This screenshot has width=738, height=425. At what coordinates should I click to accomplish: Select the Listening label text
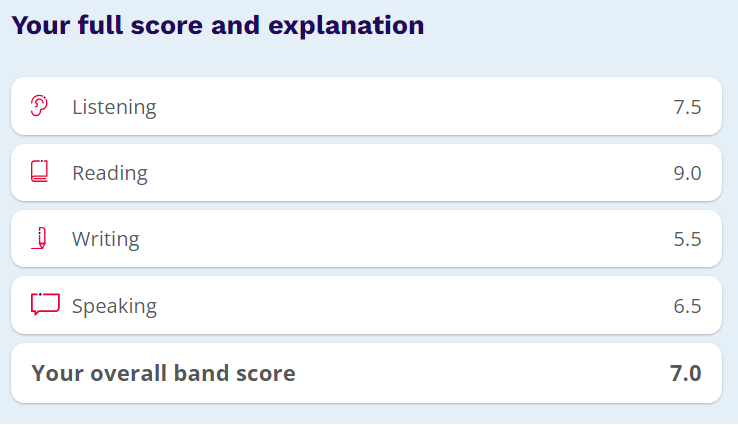114,108
